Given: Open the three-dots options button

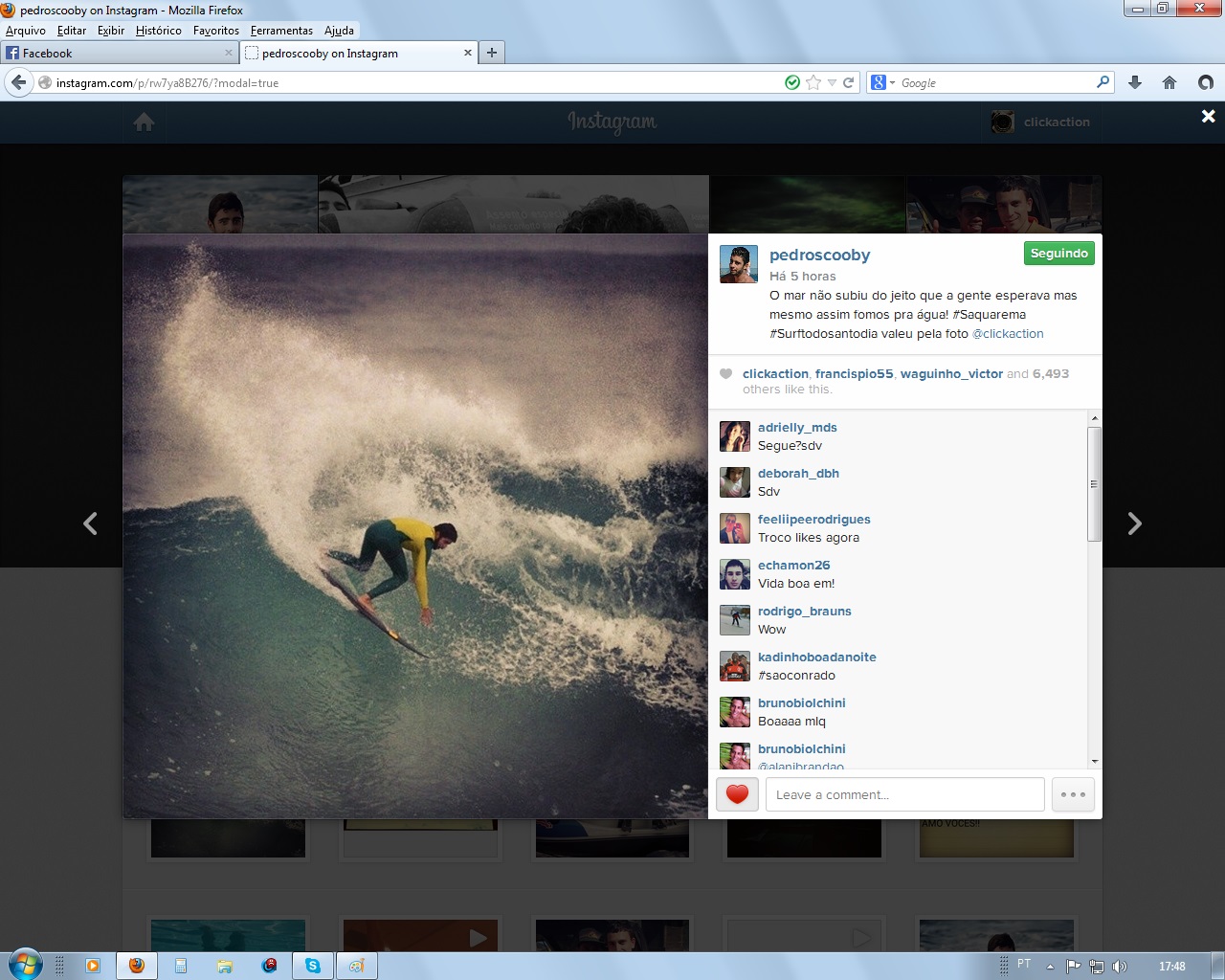Looking at the screenshot, I should pos(1073,794).
